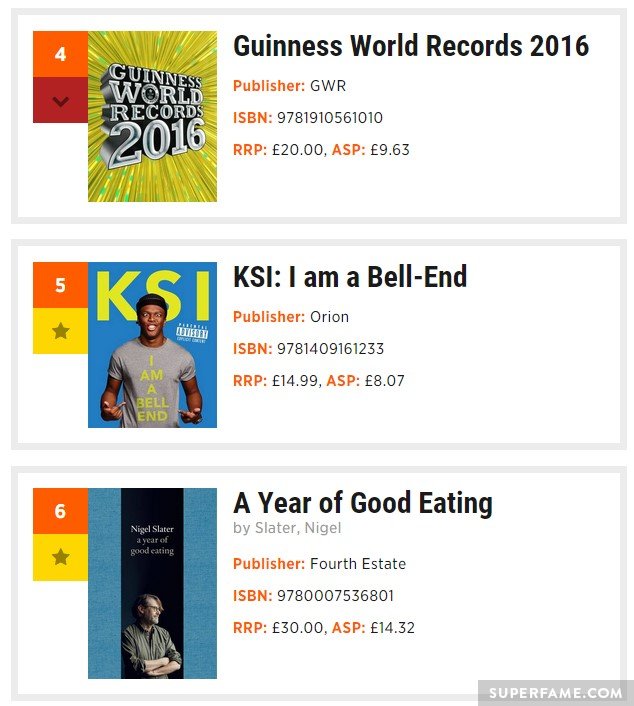Click the orange rank 5 badge
Viewport: 634px width, 706px height.
pos(60,285)
